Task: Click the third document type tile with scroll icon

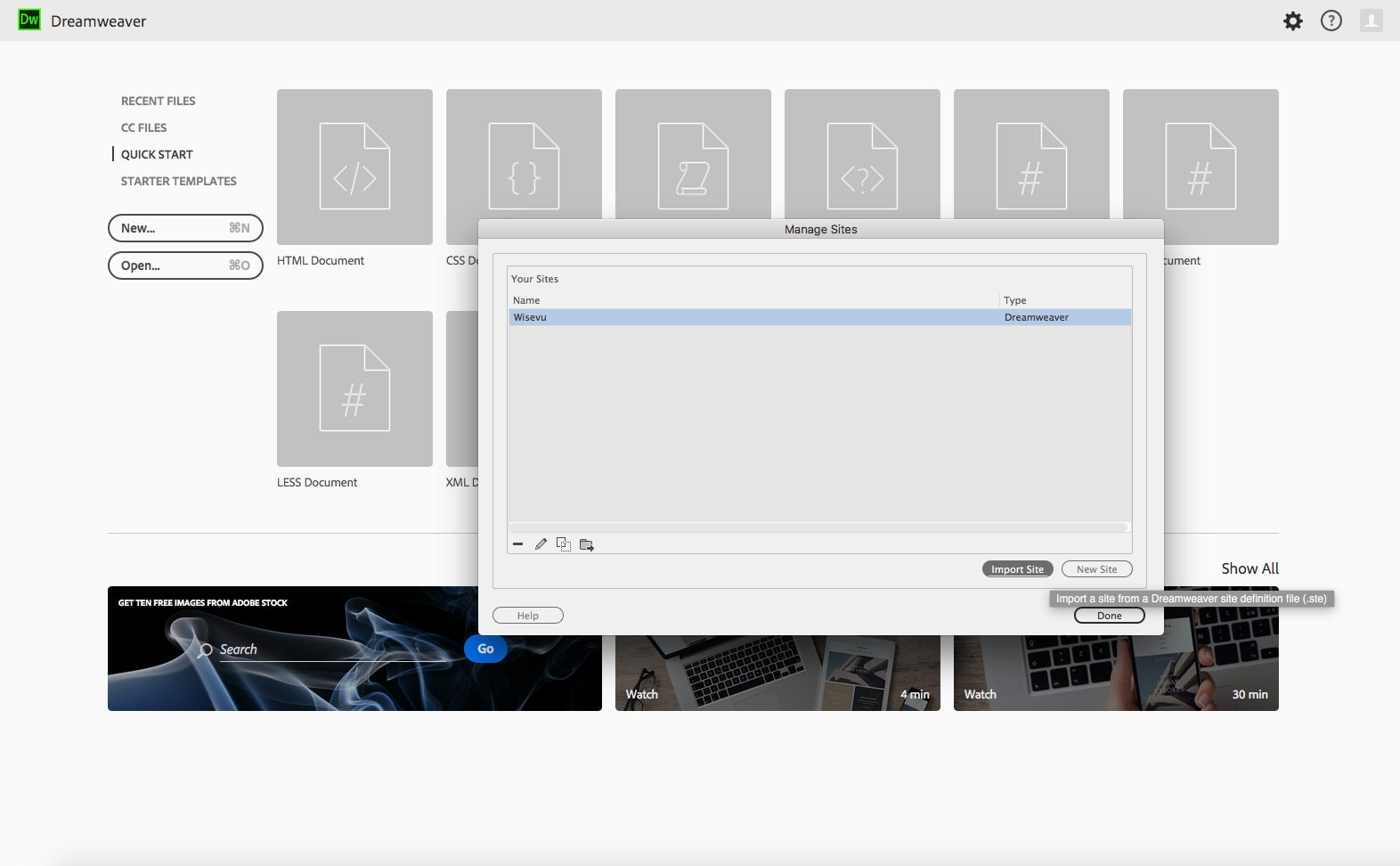Action: (693, 153)
